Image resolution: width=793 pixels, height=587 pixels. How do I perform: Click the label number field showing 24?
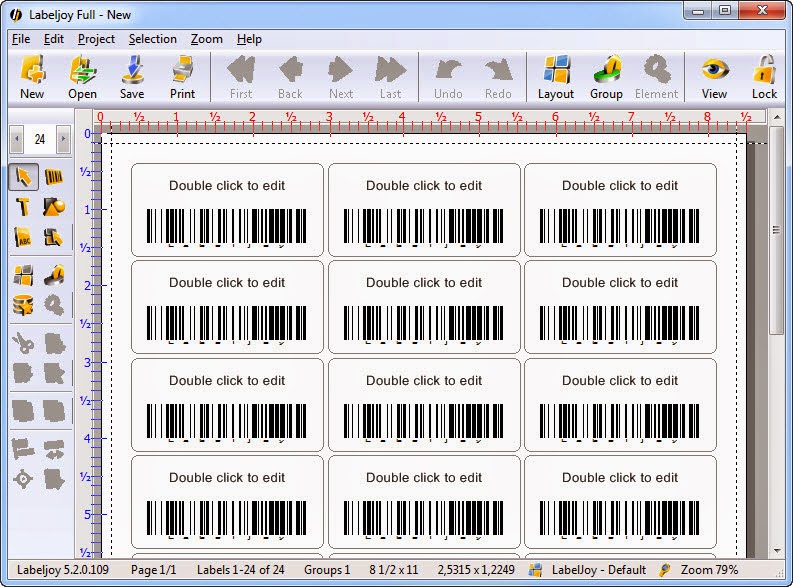40,139
